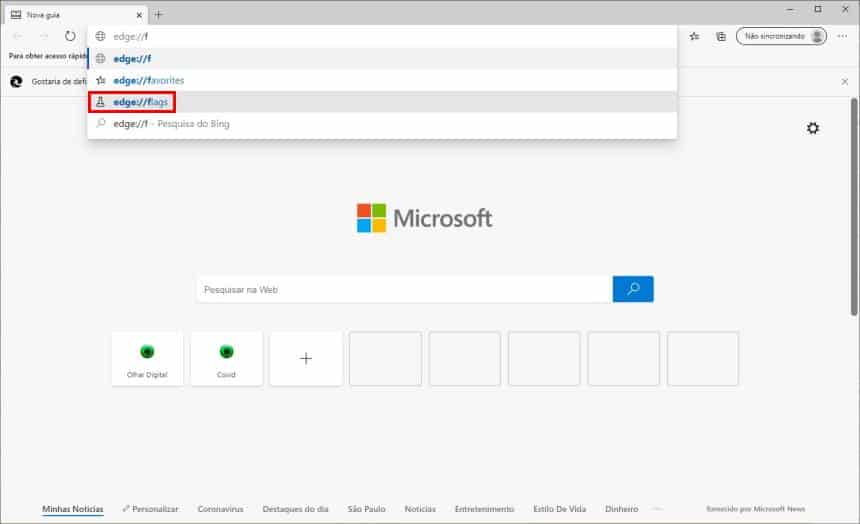Screen dimensions: 860x524
Task: Click the Microsoft News attribution link
Action: [x=755, y=509]
